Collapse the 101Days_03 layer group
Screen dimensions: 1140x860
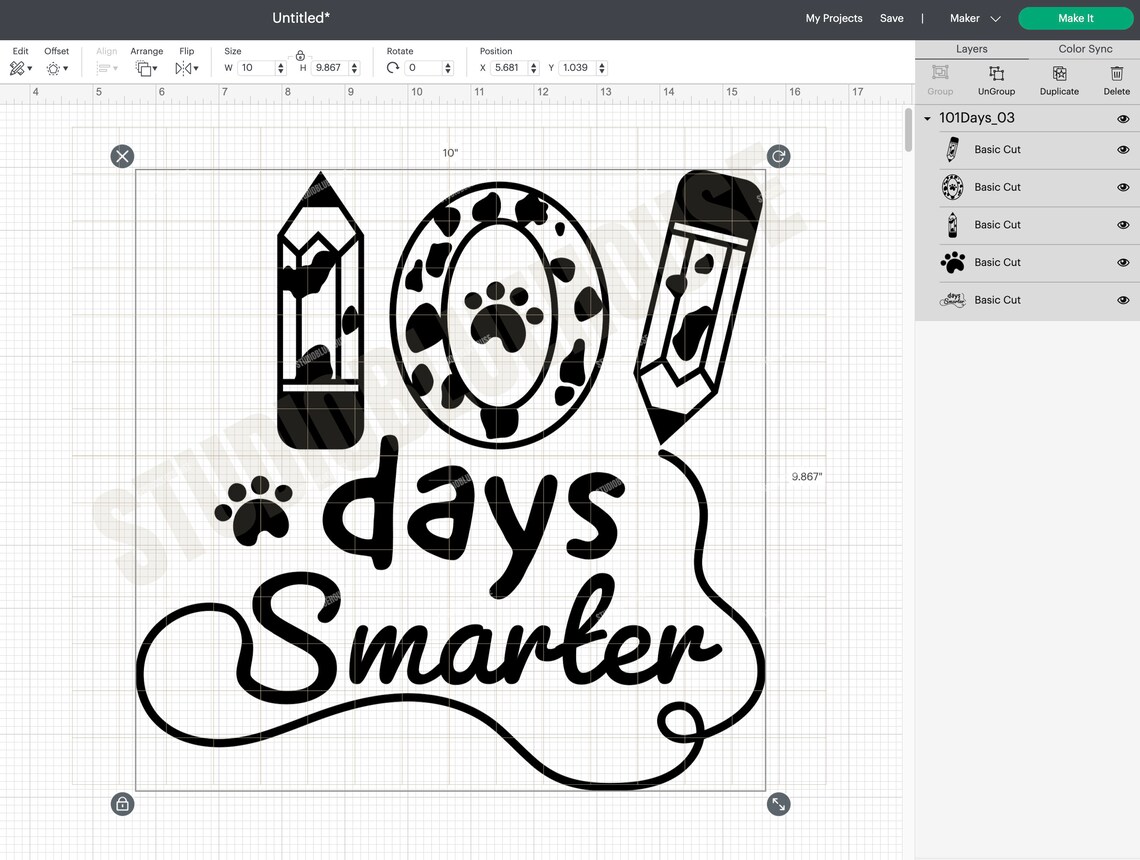pyautogui.click(x=927, y=118)
